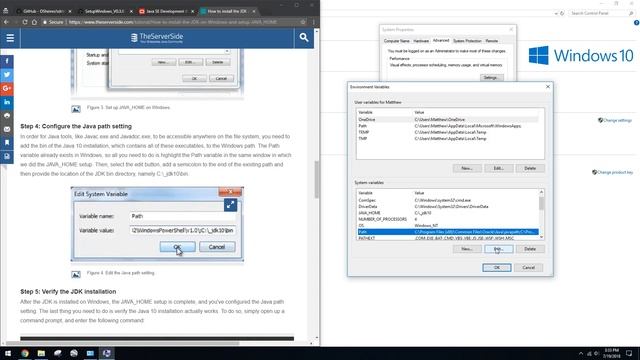The image size is (640, 360).
Task: Share article via LinkedIn sidebar icon
Action: (7, 102)
